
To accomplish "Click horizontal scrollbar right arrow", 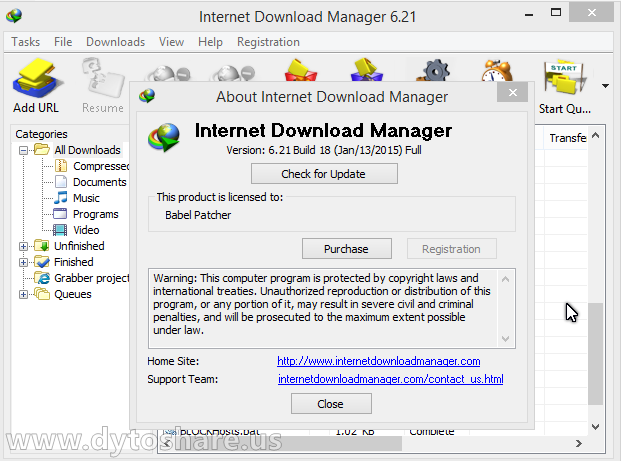I will [579, 444].
